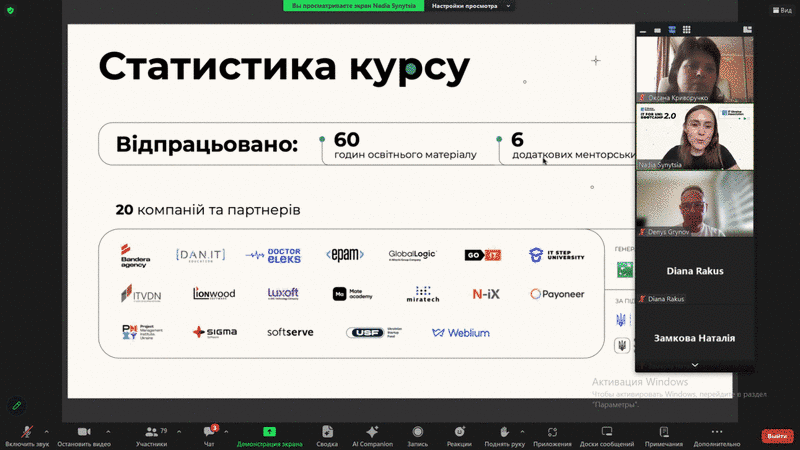Open Вид view layout menu
Viewport: 800px width, 450px height.
click(x=782, y=10)
